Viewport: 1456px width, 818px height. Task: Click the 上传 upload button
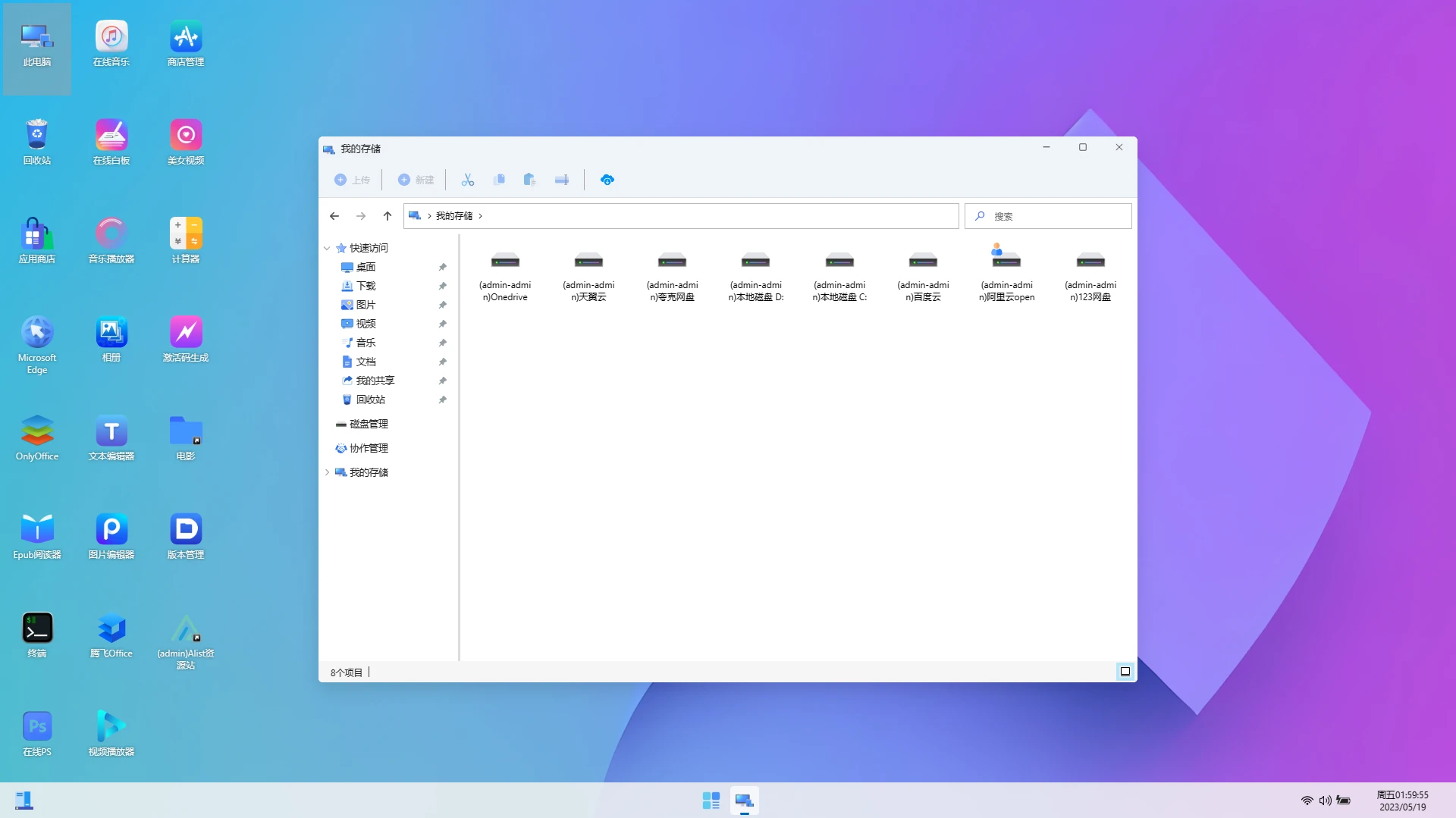click(x=353, y=180)
